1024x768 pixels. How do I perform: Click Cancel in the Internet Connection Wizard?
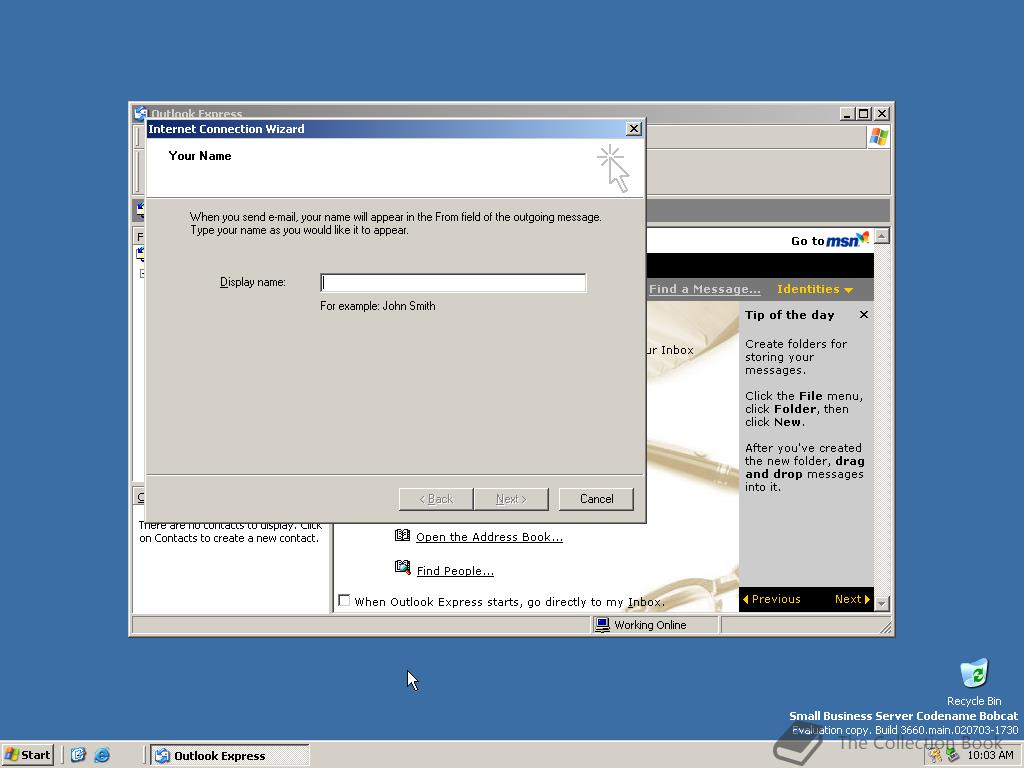[596, 499]
